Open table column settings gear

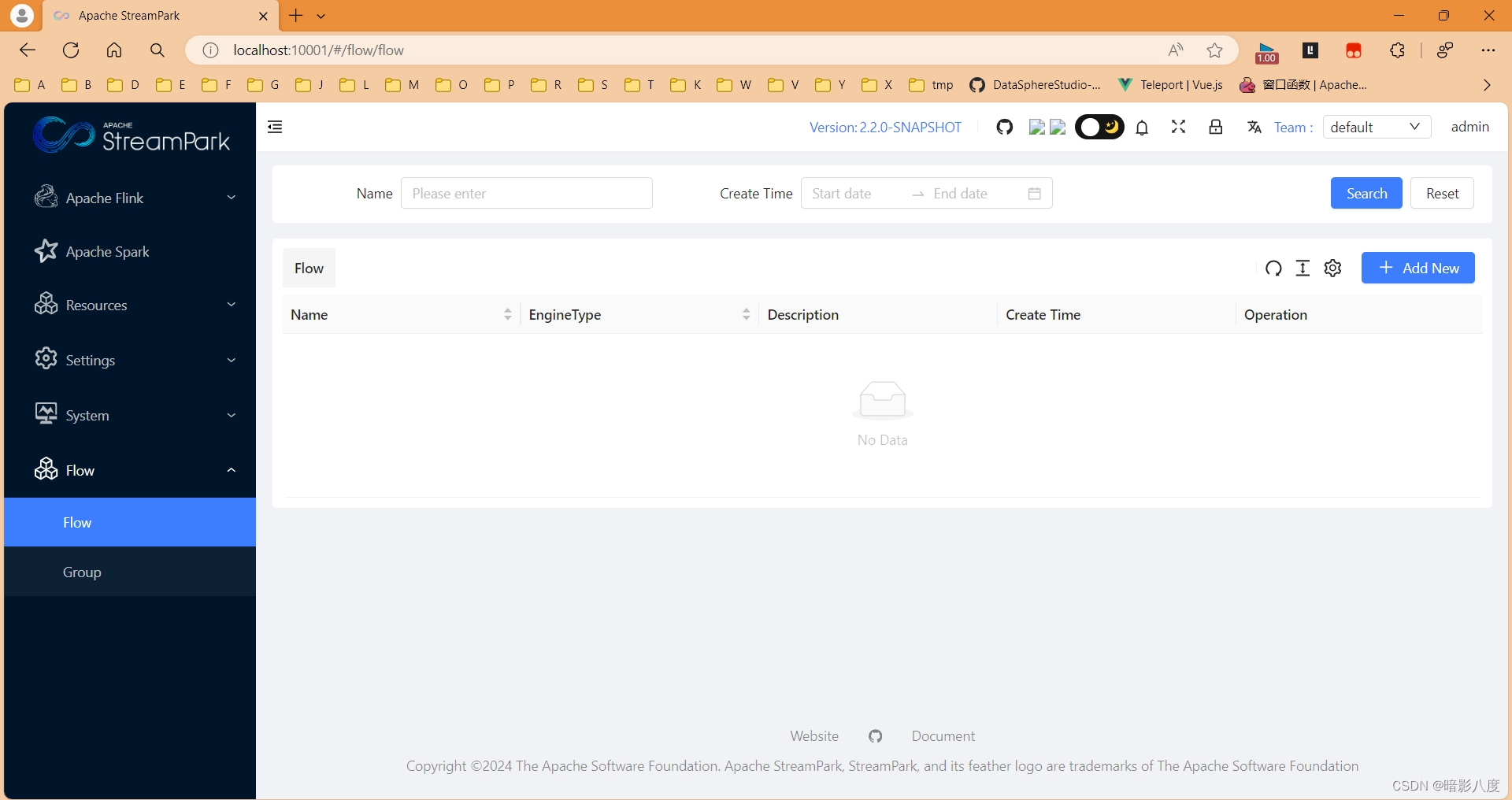(1332, 269)
